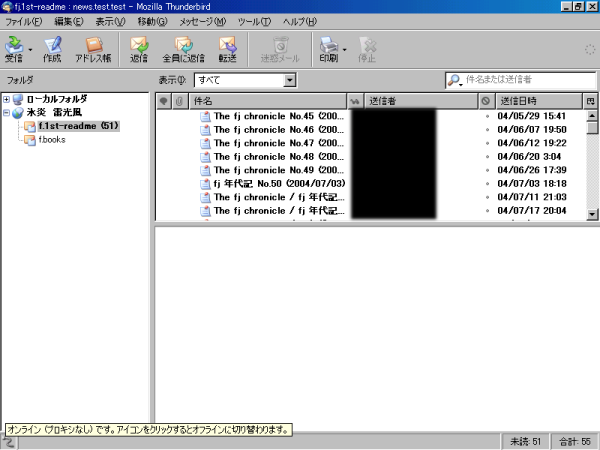Screen dimensions: 600x450
Task: Toggle junk dot for 04/07/17 20:04 message
Action: pyautogui.click(x=487, y=210)
